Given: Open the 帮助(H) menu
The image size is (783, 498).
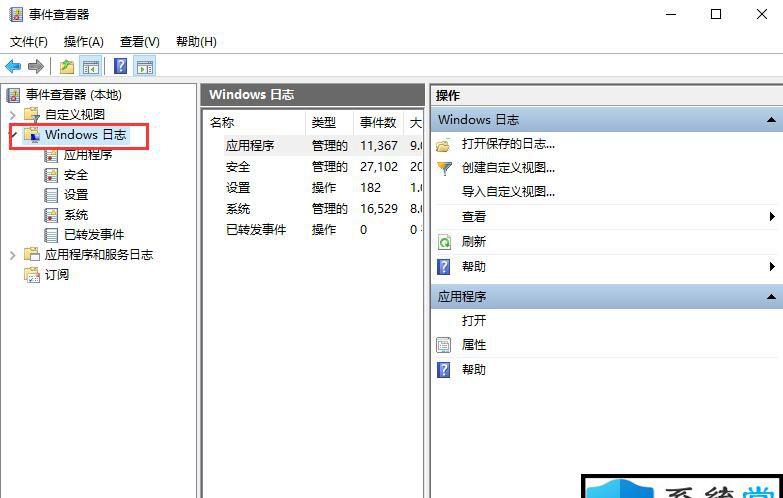Looking at the screenshot, I should tap(196, 41).
